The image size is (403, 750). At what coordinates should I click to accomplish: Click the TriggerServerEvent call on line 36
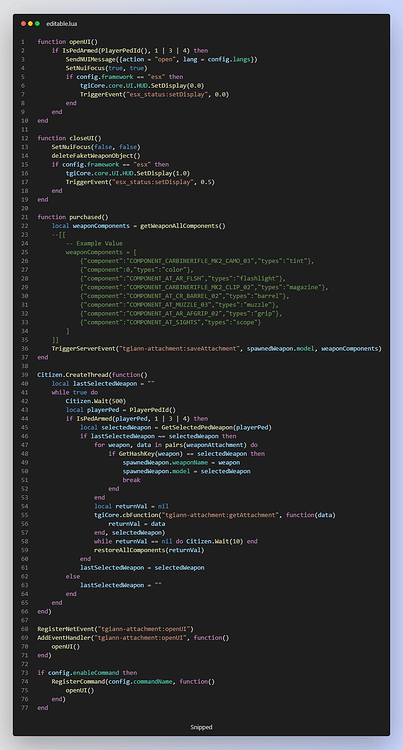pyautogui.click(x=217, y=348)
